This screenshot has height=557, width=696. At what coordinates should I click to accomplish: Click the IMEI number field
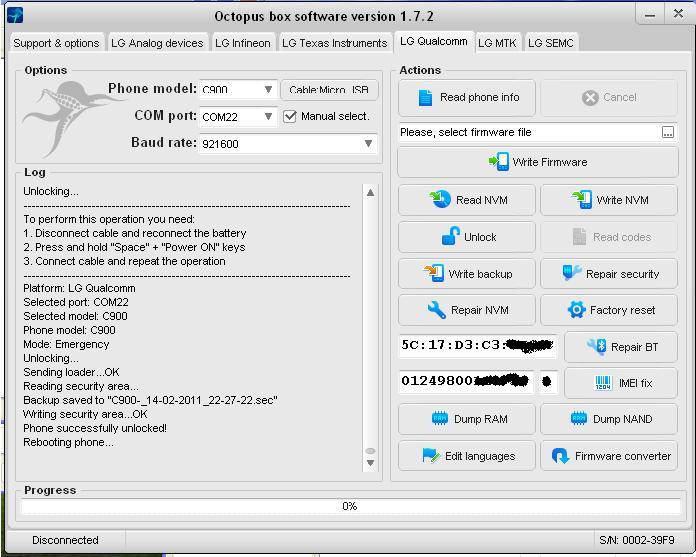tap(466, 381)
